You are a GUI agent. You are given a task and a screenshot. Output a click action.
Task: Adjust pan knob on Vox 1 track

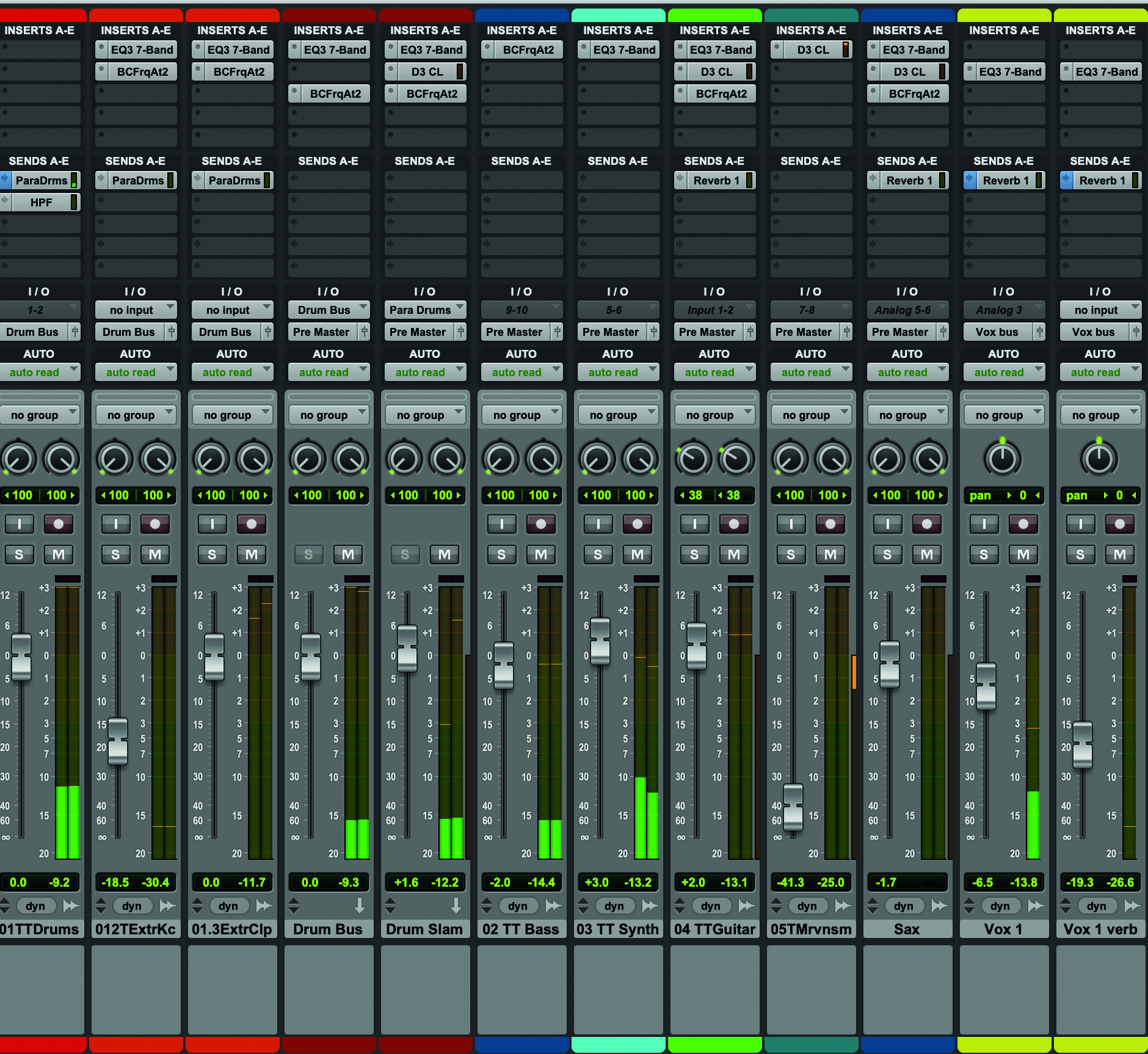pos(1002,459)
